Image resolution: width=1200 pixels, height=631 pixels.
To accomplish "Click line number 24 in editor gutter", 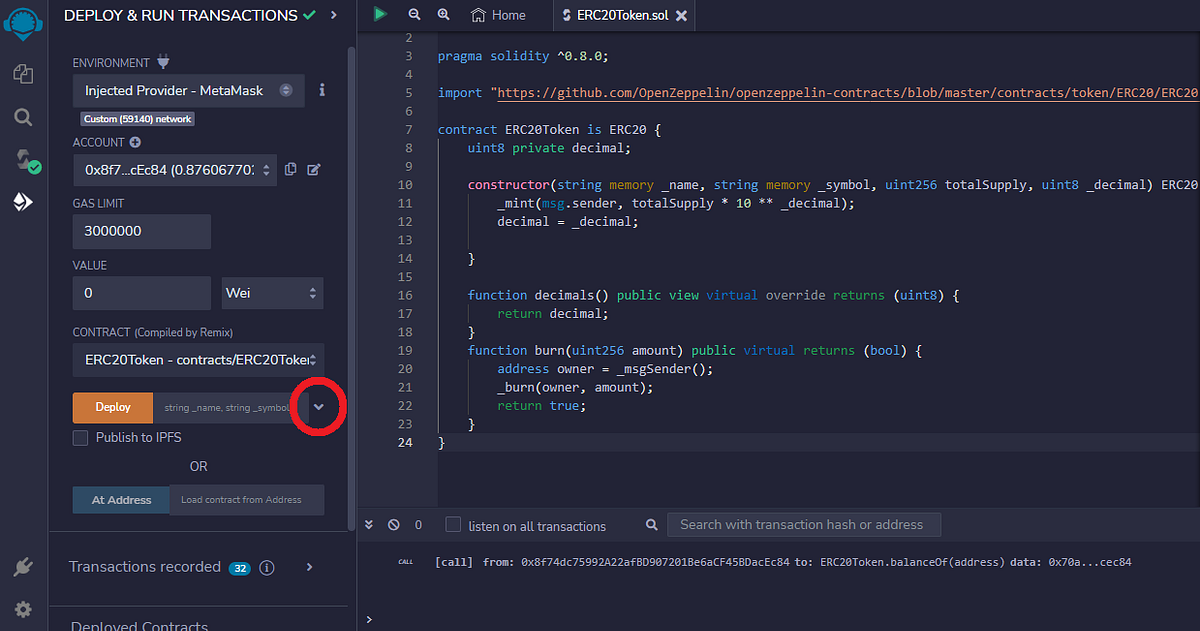I will click(405, 442).
